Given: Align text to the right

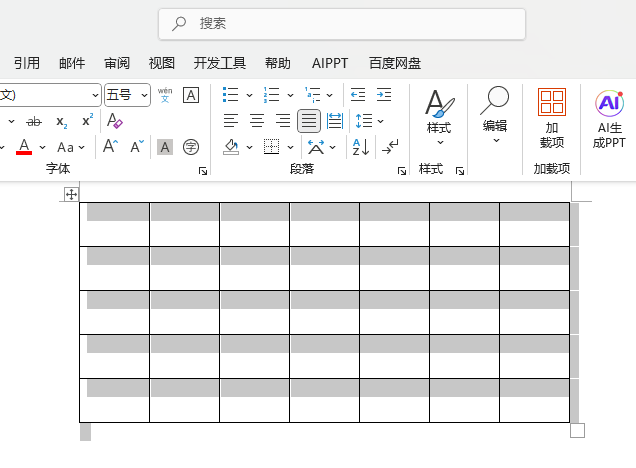Looking at the screenshot, I should pyautogui.click(x=283, y=121).
